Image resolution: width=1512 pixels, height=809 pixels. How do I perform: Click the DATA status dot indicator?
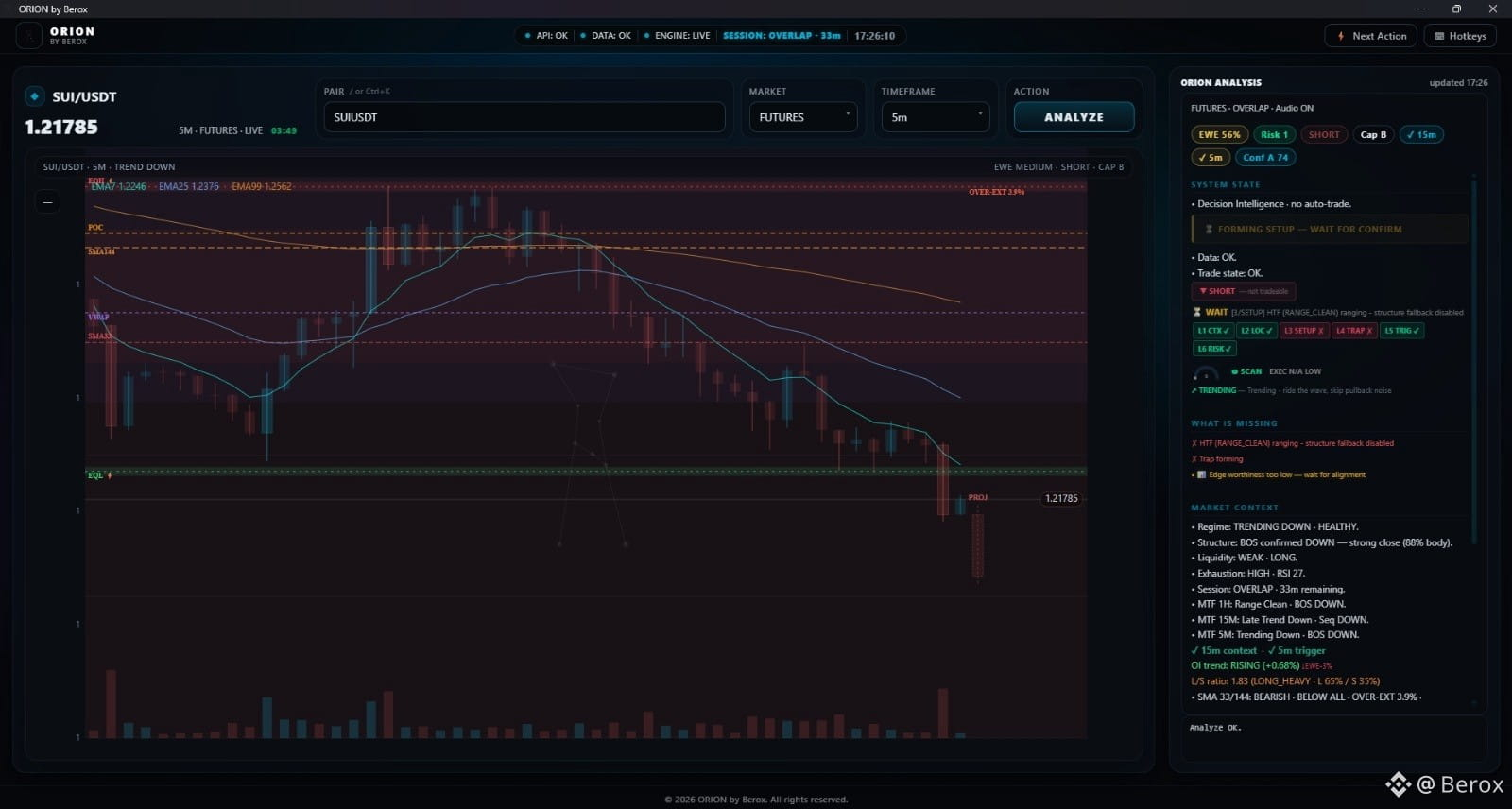(x=583, y=36)
